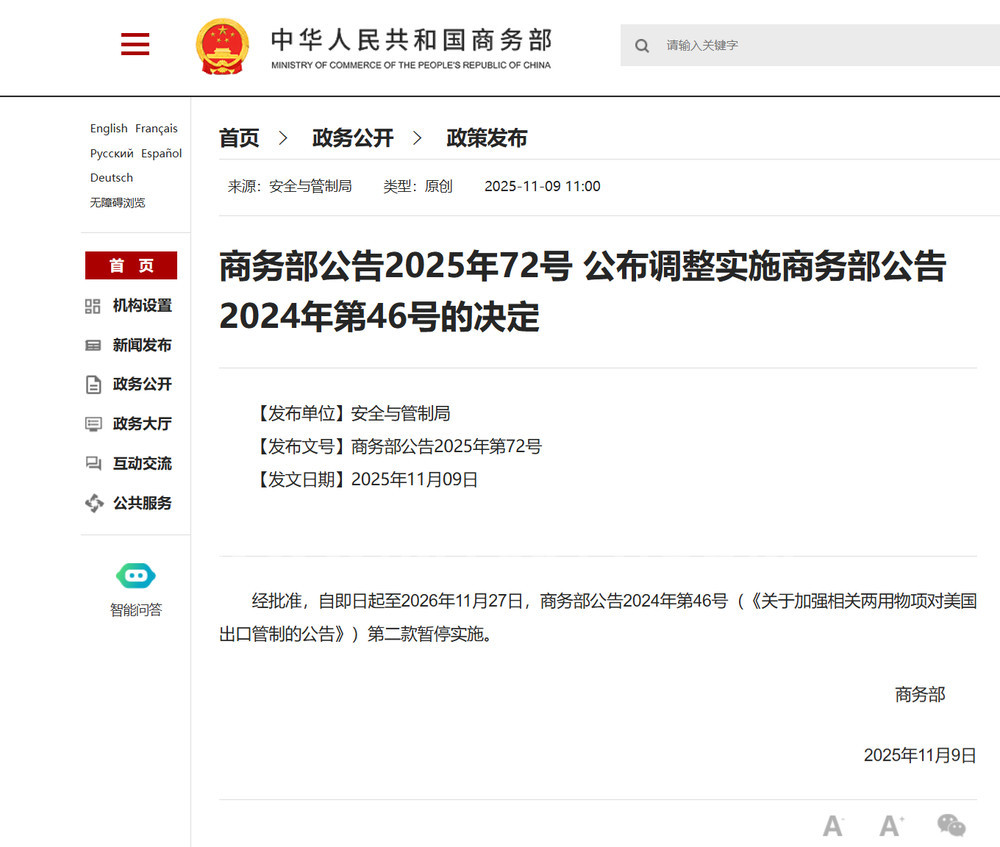Click the 机构设置 grid icon
The image size is (1000, 847).
93,306
